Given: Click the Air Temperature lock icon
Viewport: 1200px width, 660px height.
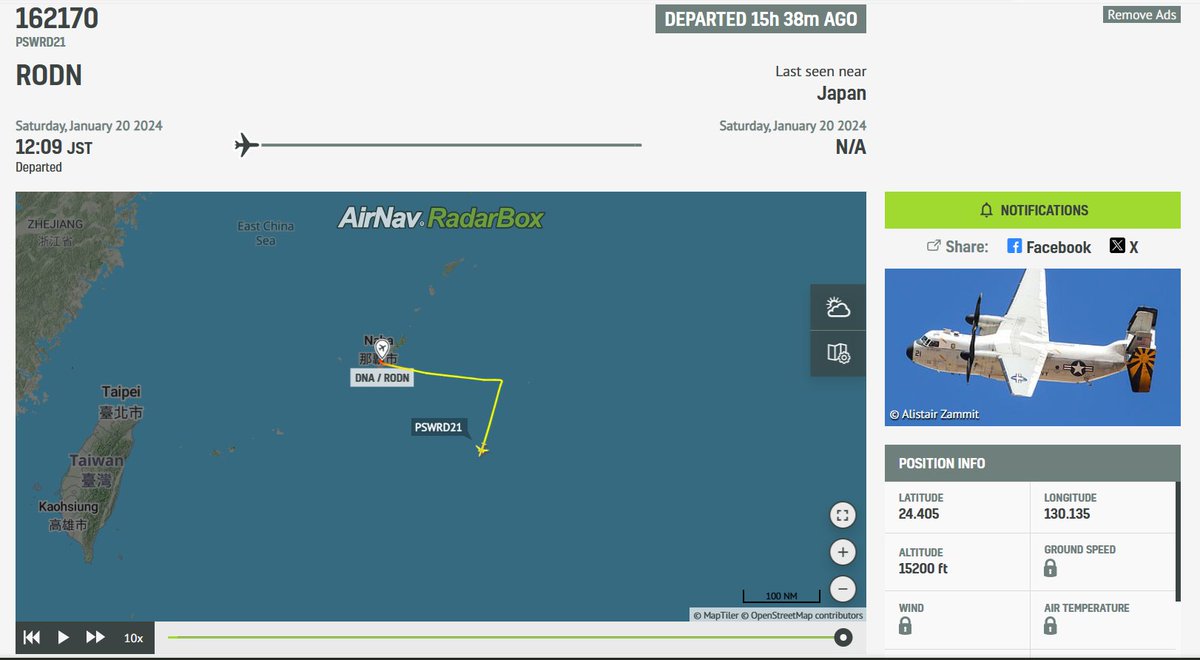Looking at the screenshot, I should [x=1050, y=626].
